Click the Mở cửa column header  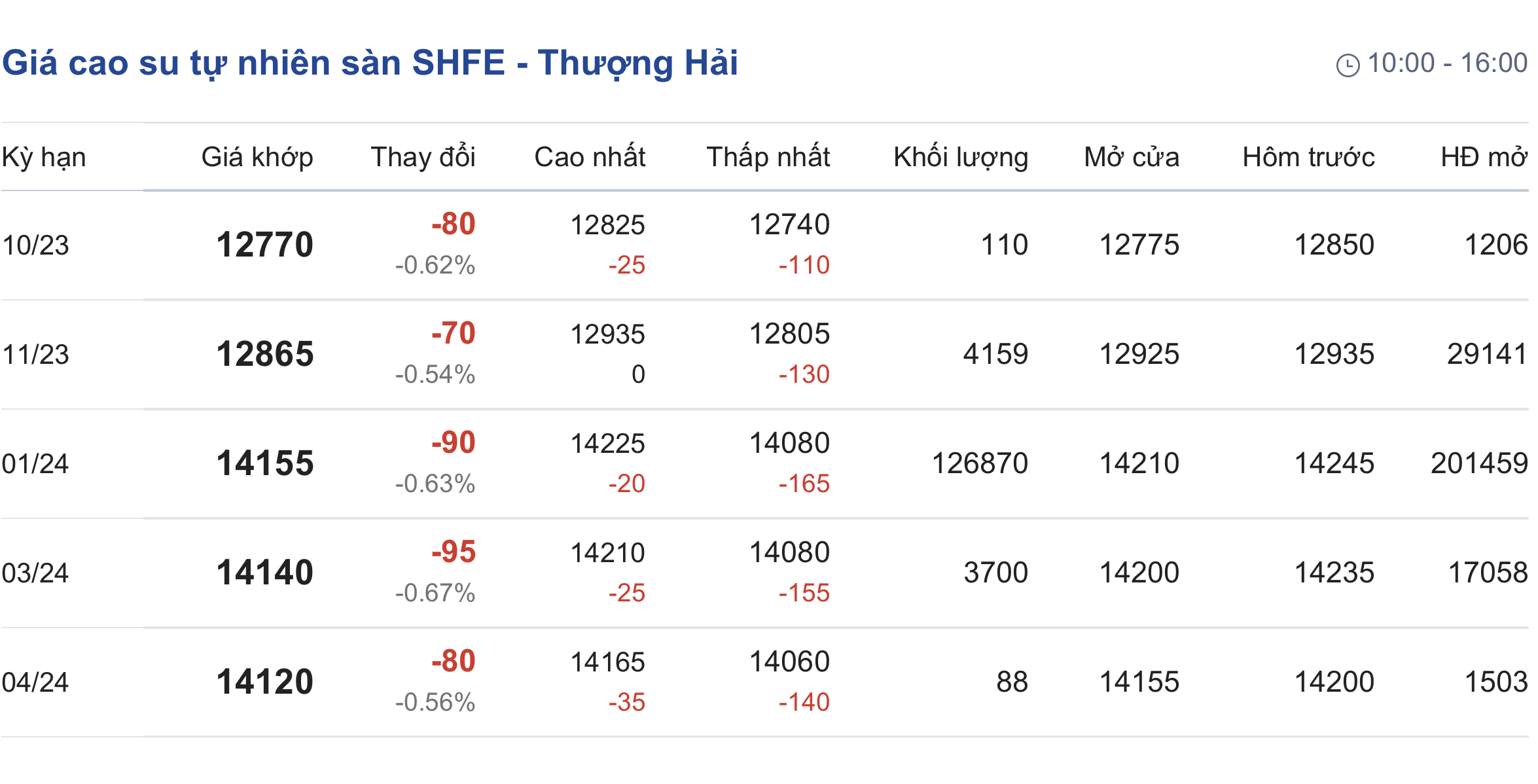1132,157
